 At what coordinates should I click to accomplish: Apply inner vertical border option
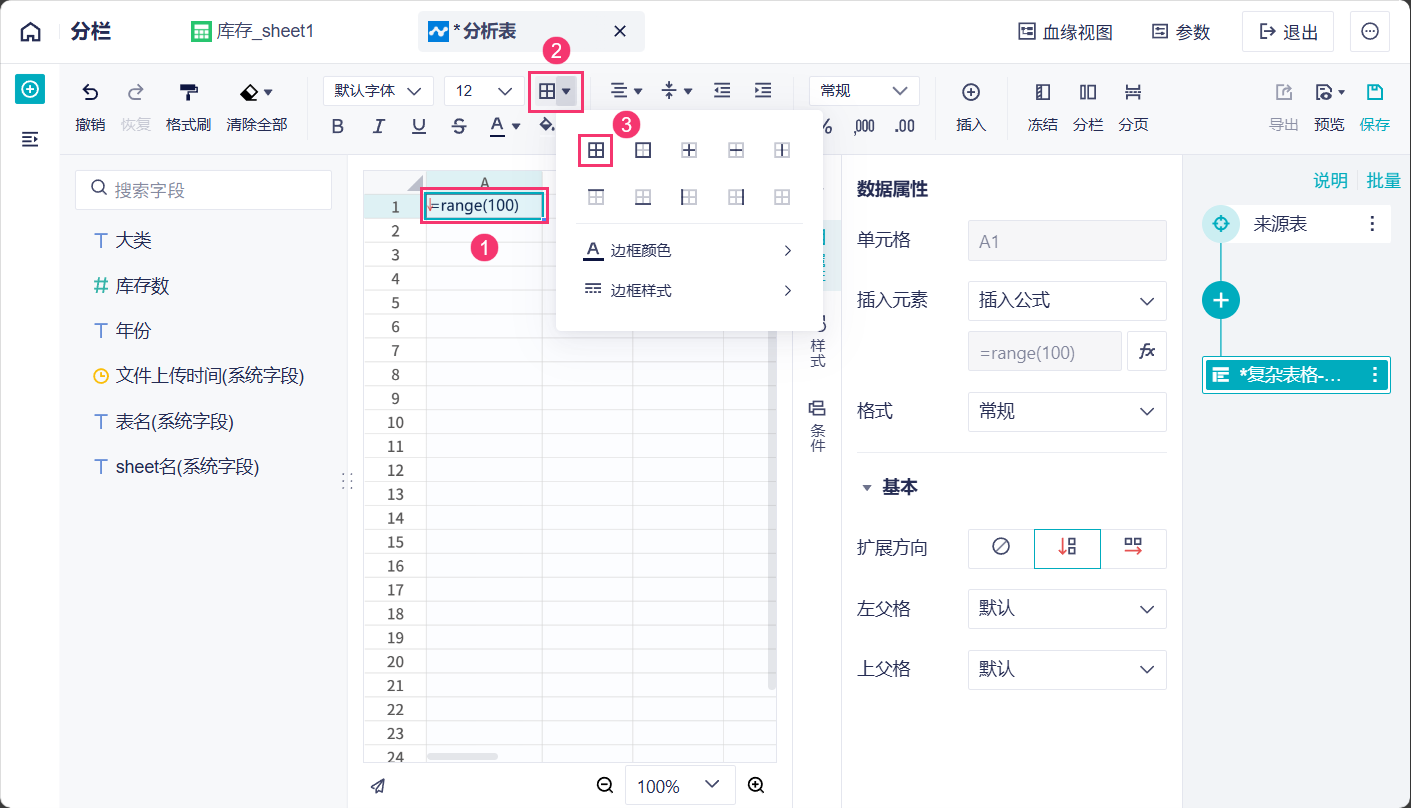782,150
